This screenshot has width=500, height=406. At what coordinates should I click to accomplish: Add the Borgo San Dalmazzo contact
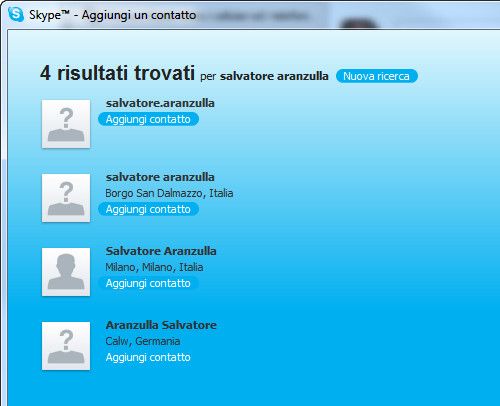point(148,209)
